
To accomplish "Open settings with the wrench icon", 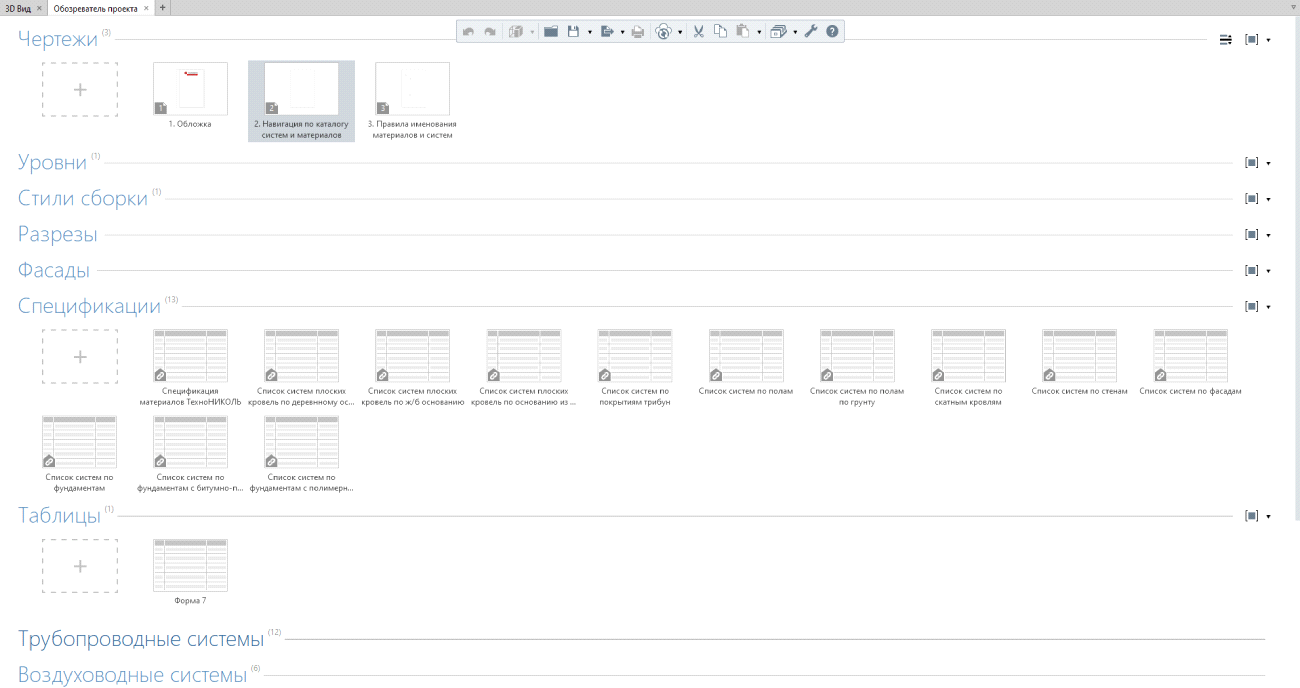I will pos(811,32).
